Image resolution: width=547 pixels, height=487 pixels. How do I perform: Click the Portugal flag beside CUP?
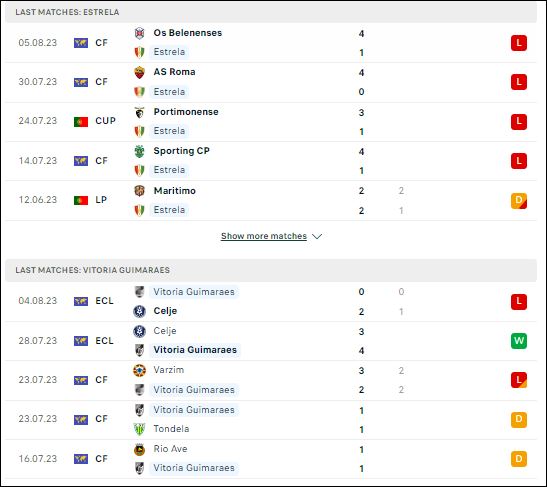(81, 121)
